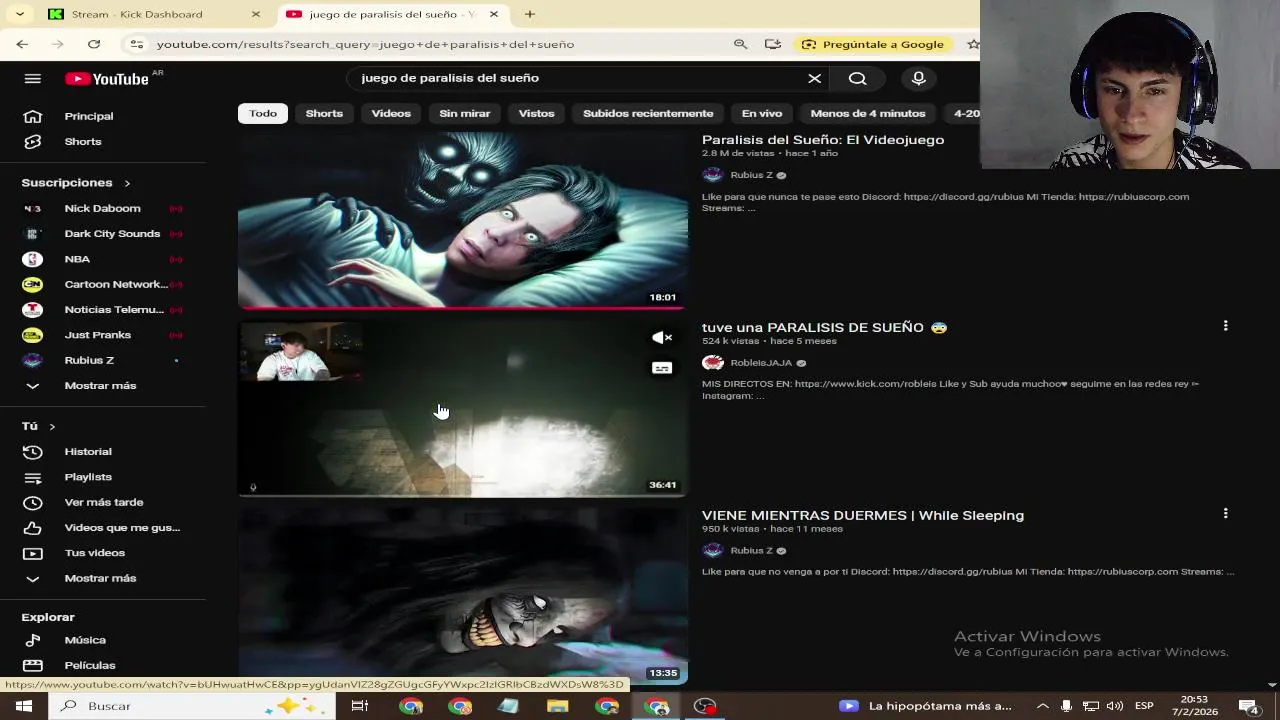This screenshot has width=1280, height=720.
Task: Start voice search with the microphone
Action: (918, 78)
